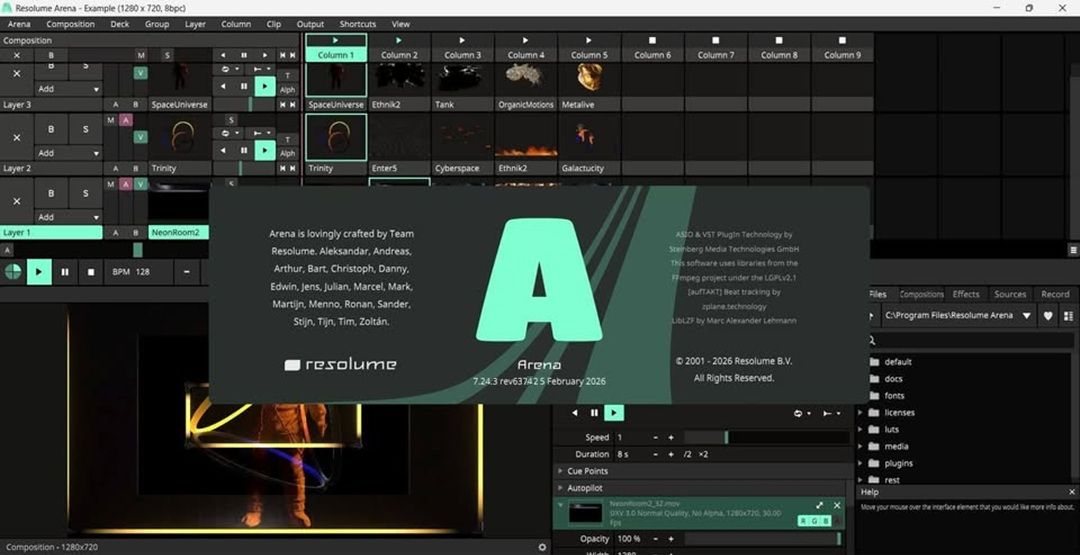Screen dimensions: 1080x555
Task: Pause the composition beside BPM
Action: click(65, 272)
